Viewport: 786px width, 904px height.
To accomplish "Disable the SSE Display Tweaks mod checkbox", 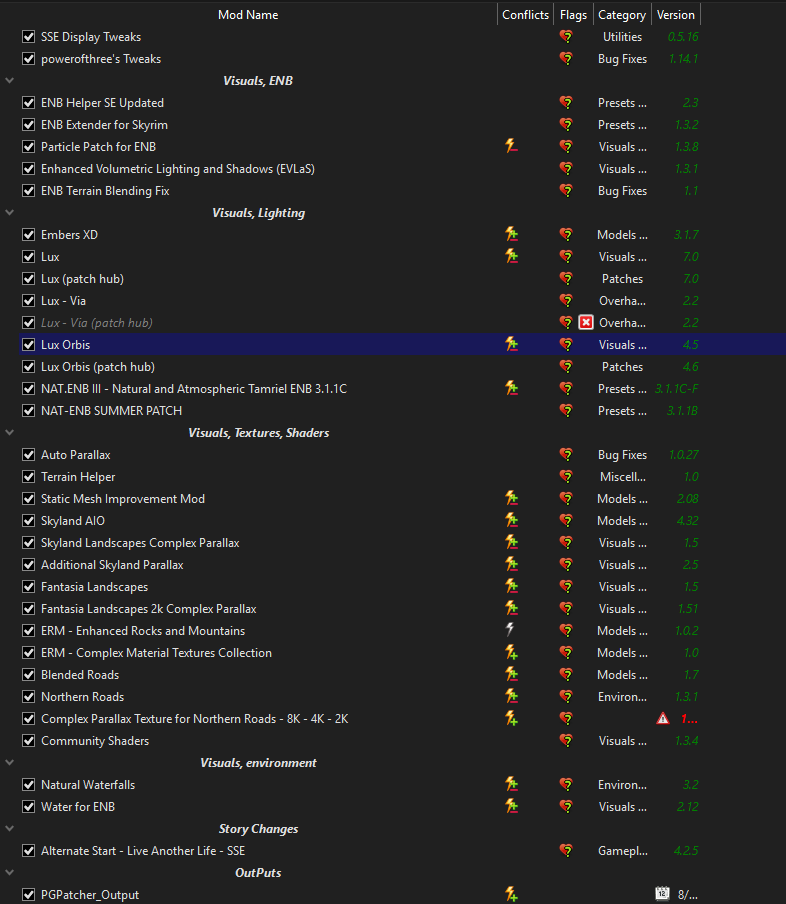I will 28,37.
